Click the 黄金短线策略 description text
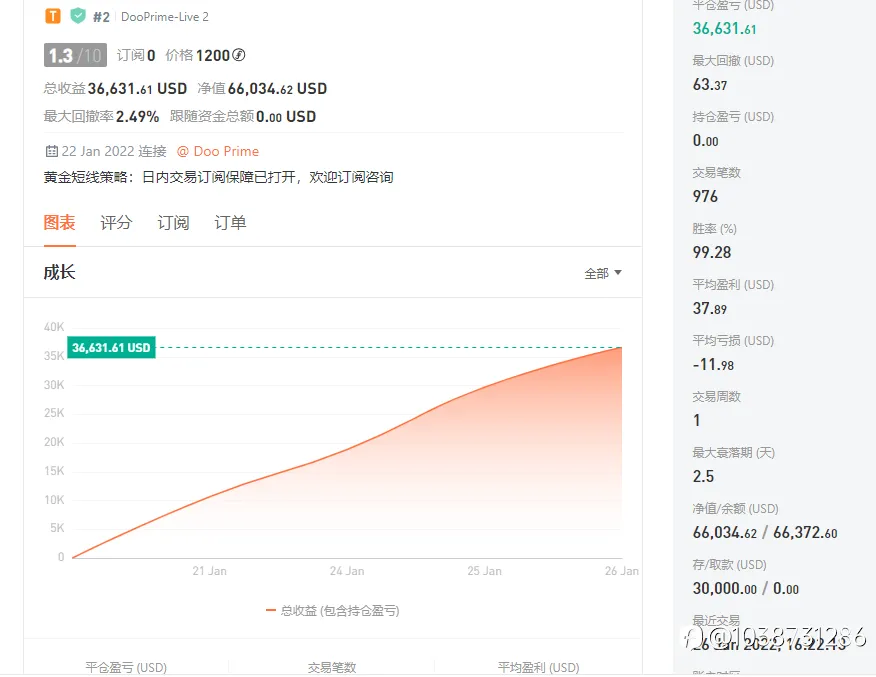Screen dimensions: 876x677 [218, 177]
